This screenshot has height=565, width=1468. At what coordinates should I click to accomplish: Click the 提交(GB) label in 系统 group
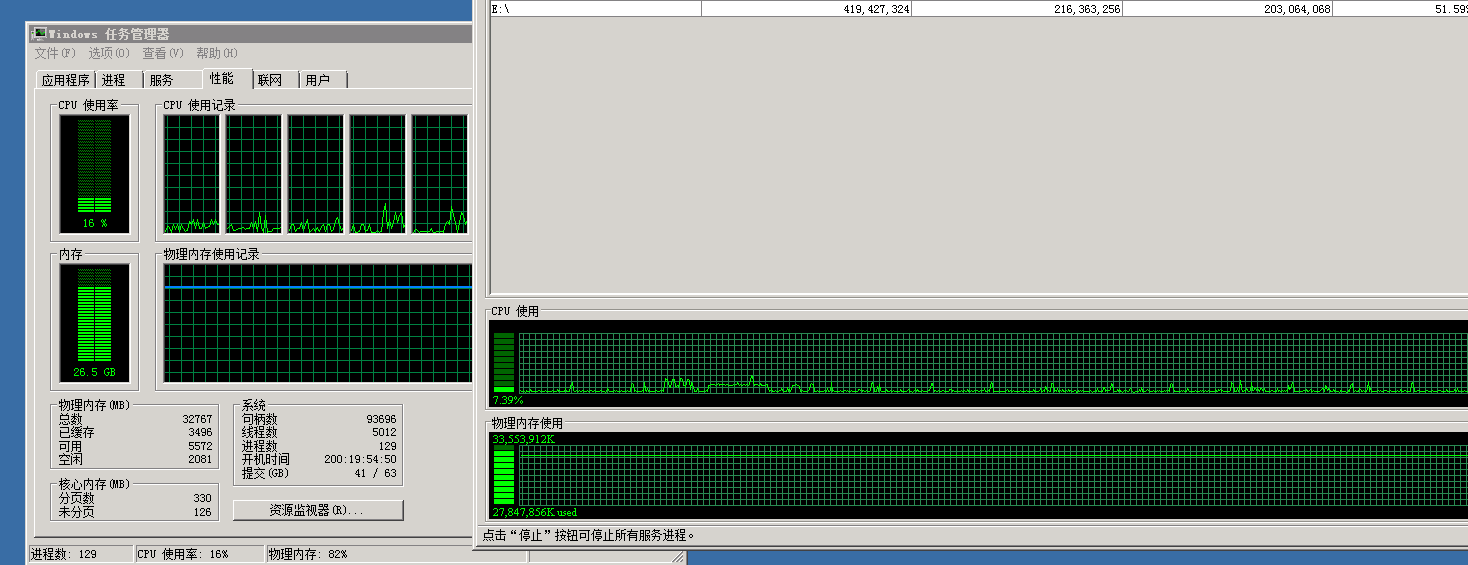pyautogui.click(x=265, y=473)
